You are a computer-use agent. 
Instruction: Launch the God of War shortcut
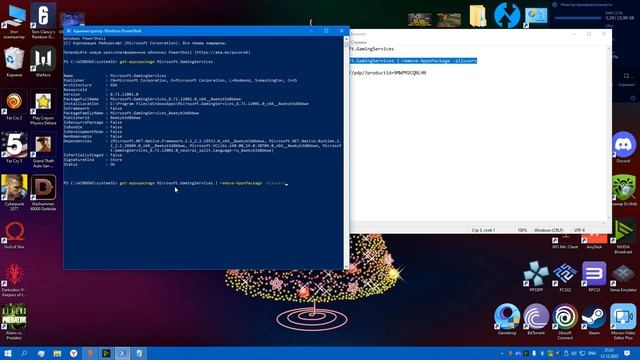pyautogui.click(x=14, y=235)
